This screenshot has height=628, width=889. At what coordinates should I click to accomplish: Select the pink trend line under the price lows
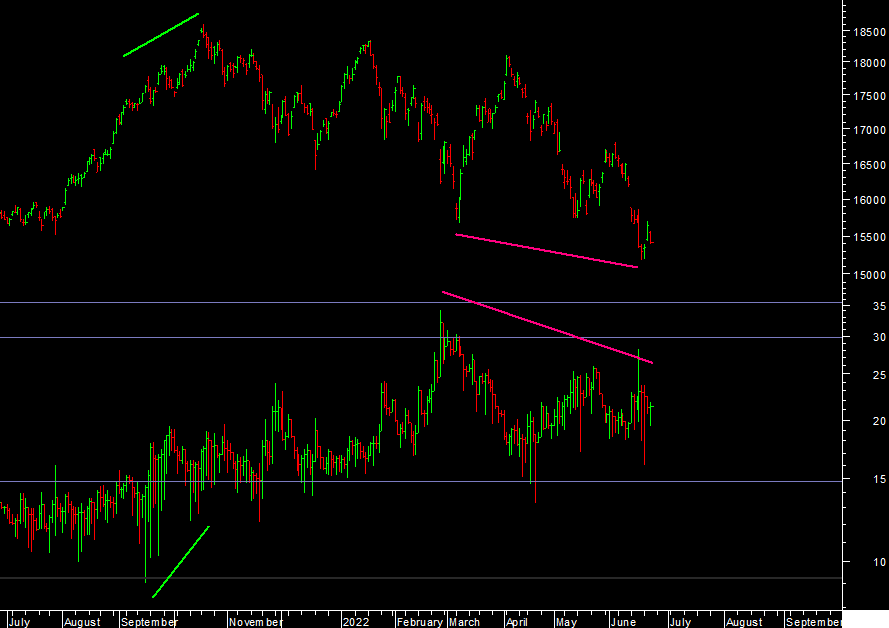(x=547, y=251)
